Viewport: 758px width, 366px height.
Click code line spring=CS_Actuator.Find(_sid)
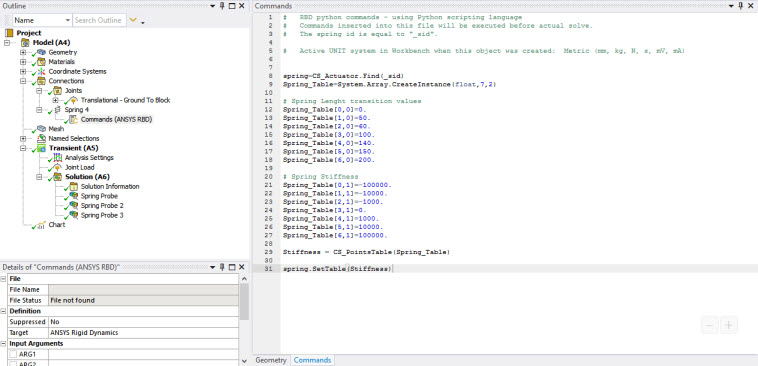[x=344, y=76]
